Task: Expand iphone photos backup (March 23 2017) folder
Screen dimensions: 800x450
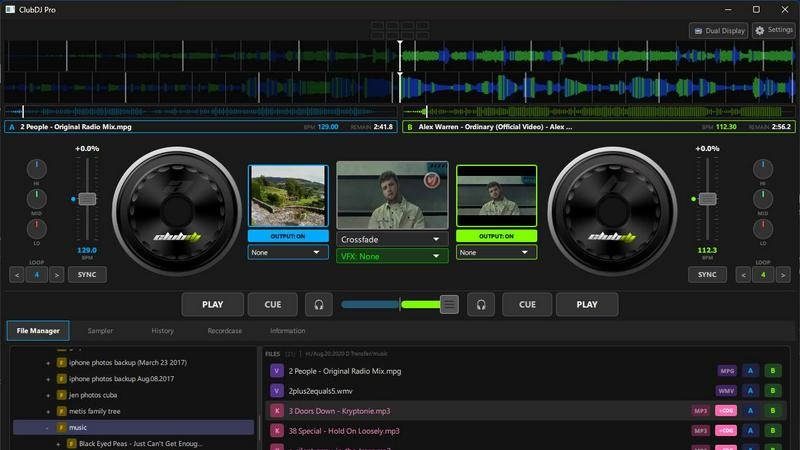Action: (x=48, y=363)
